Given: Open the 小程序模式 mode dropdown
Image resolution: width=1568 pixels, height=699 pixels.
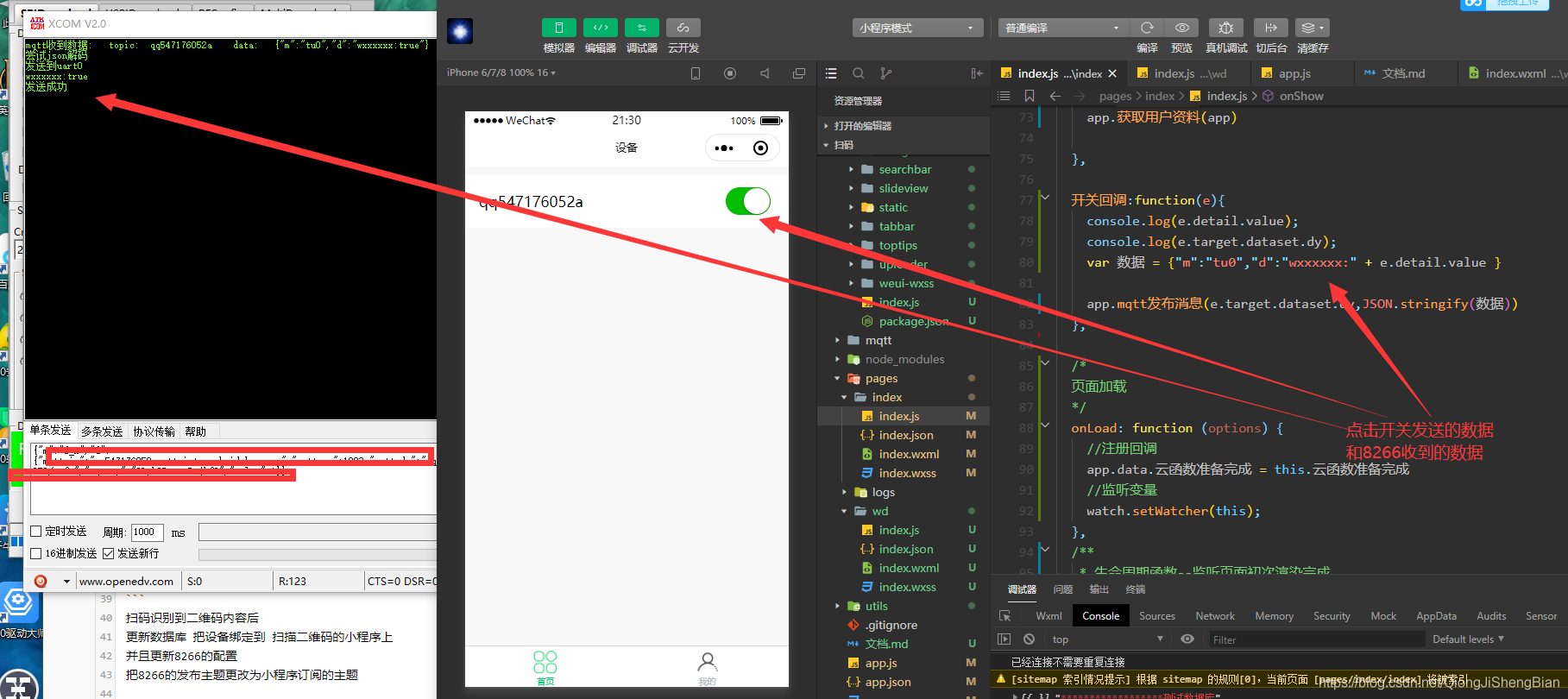Looking at the screenshot, I should (x=918, y=28).
